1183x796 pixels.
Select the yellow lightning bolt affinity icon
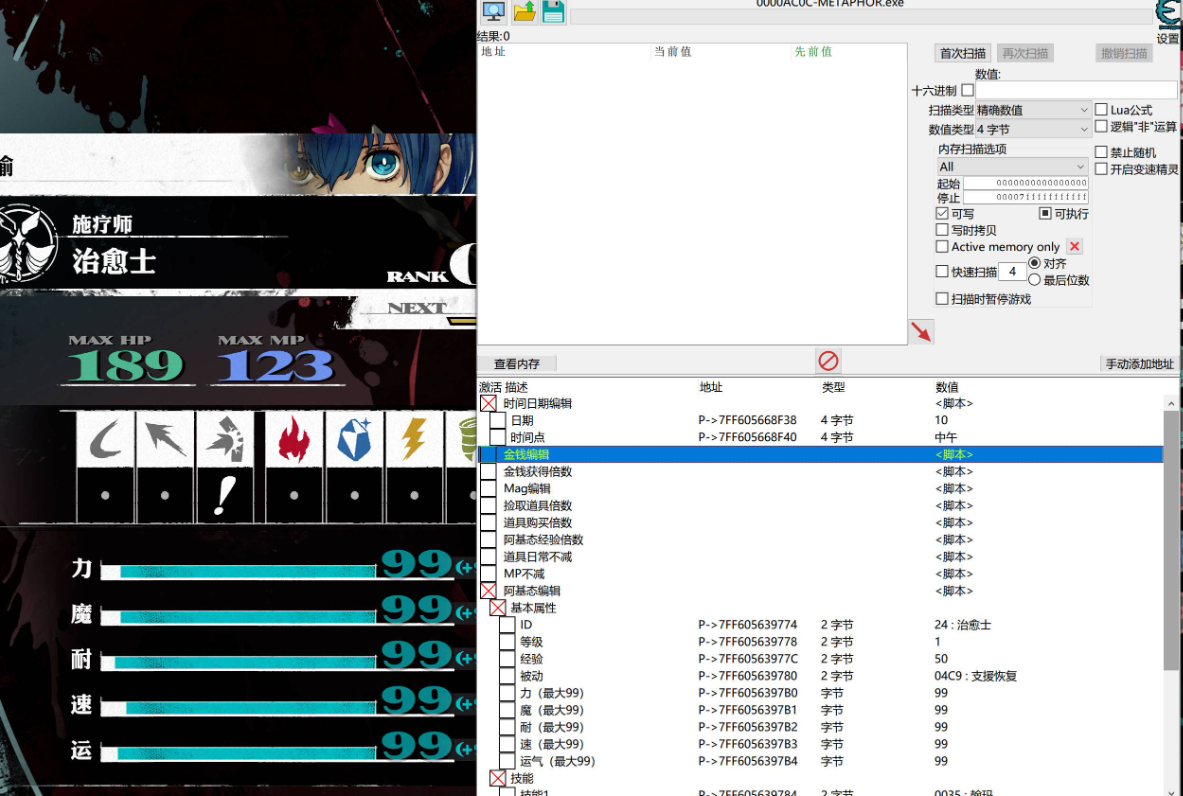[x=414, y=440]
